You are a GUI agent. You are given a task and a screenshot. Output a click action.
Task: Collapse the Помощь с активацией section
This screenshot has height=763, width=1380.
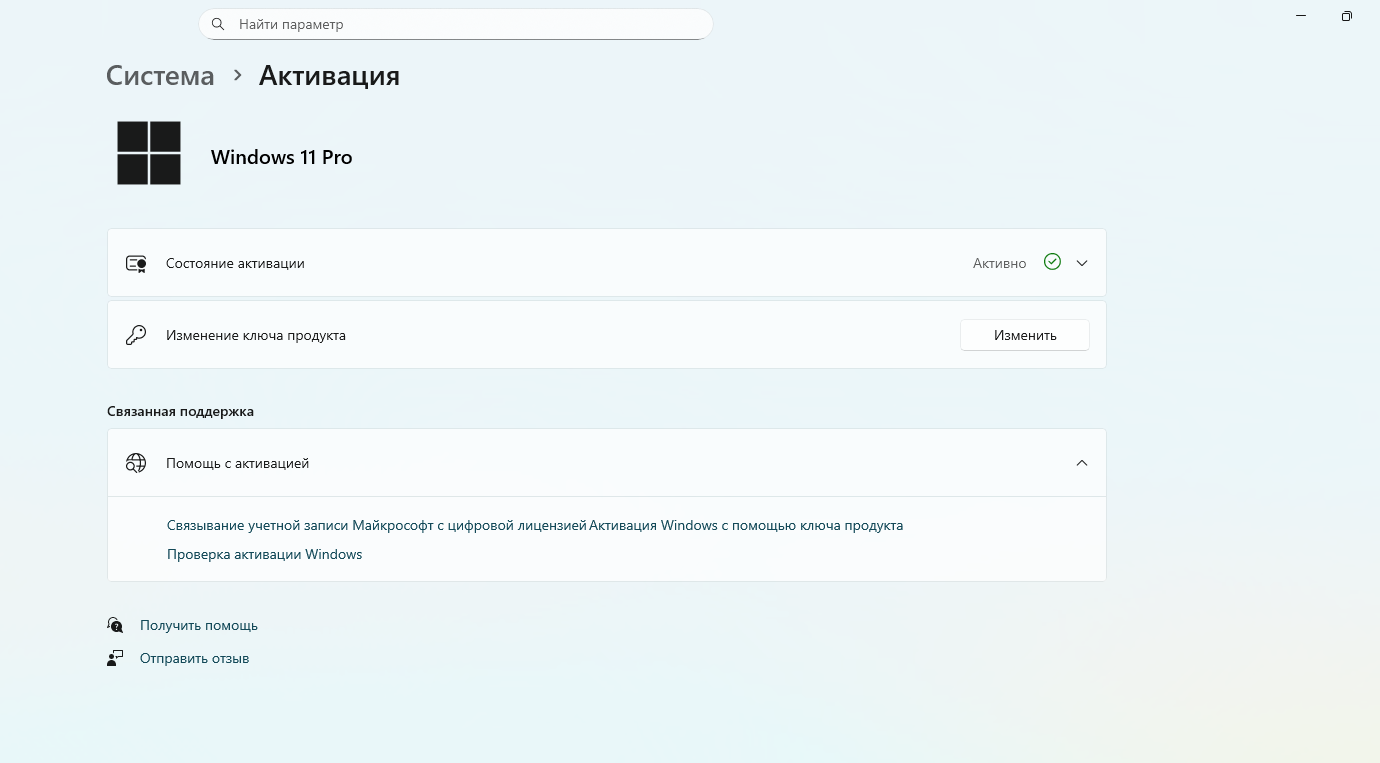1082,463
